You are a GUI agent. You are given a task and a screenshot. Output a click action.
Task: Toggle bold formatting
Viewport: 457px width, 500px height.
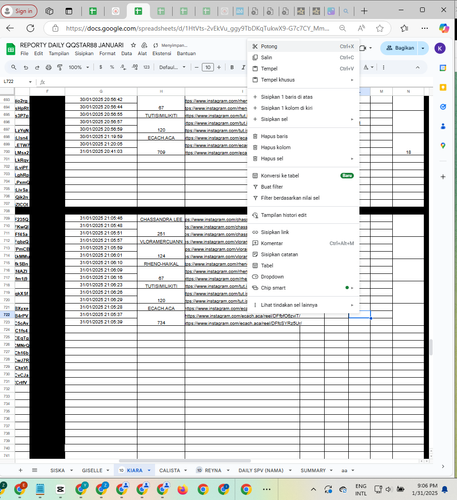(232, 67)
